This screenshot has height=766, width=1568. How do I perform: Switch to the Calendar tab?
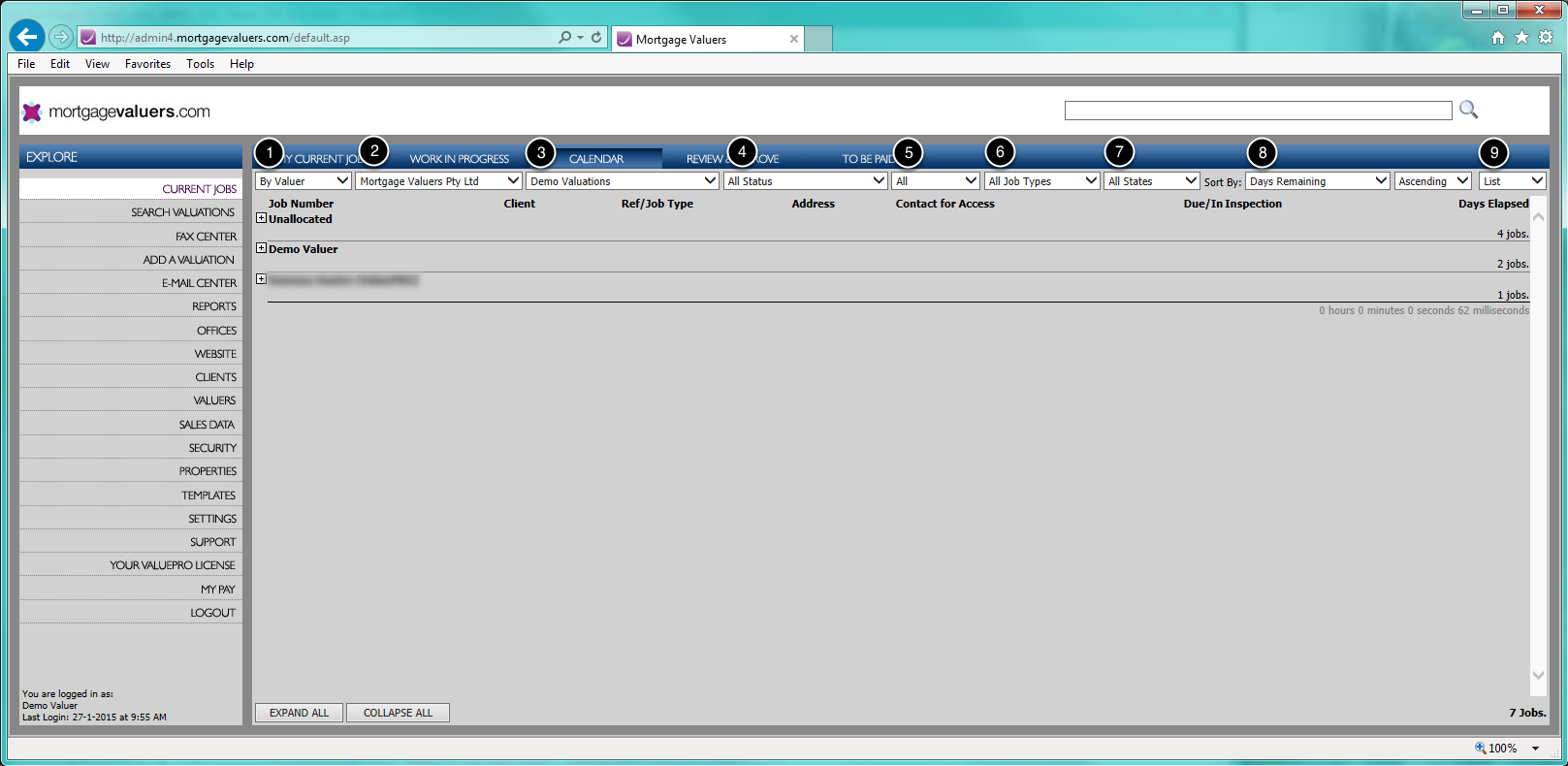pos(596,159)
